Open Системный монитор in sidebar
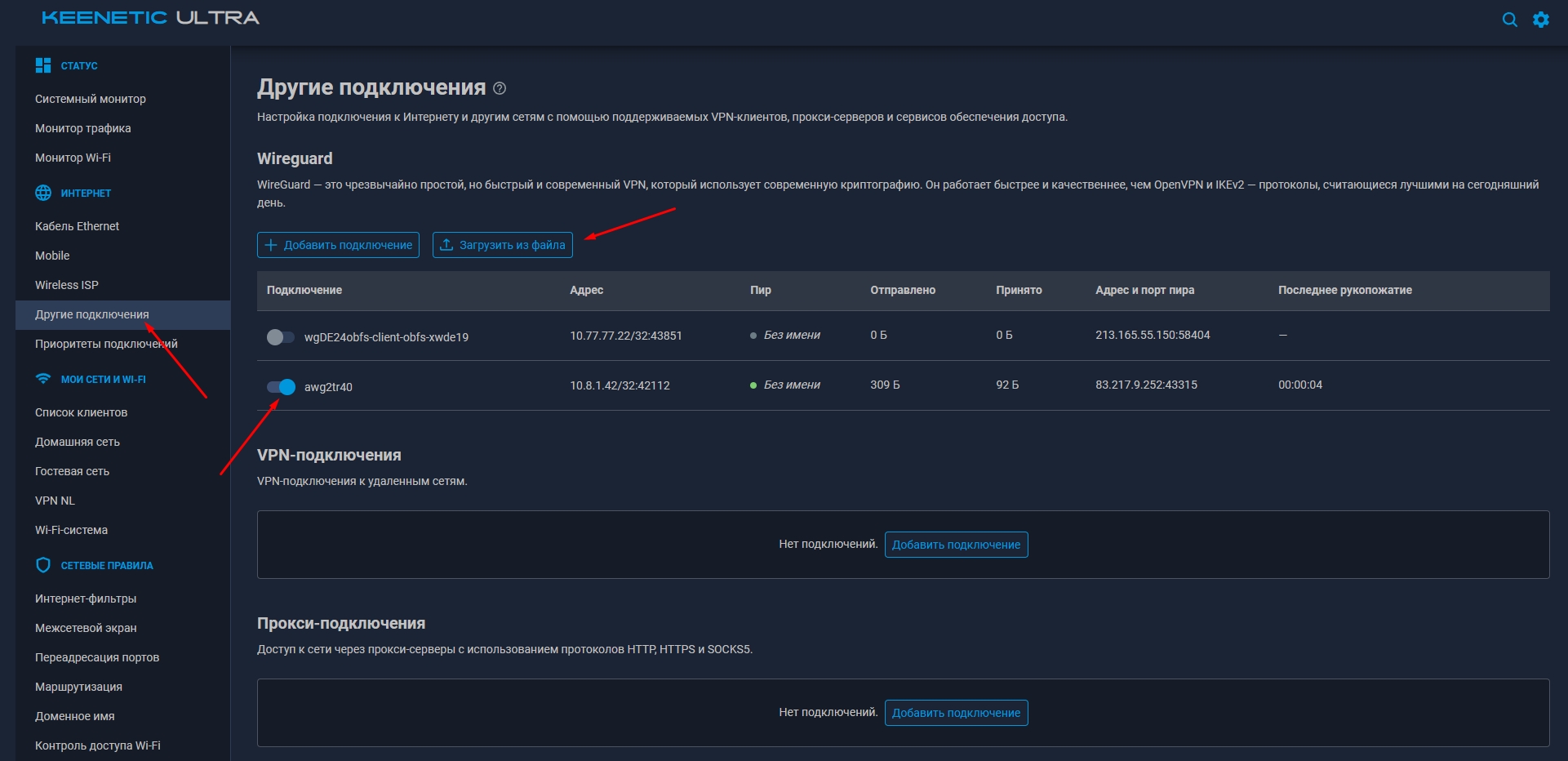Image resolution: width=1568 pixels, height=761 pixels. point(91,99)
